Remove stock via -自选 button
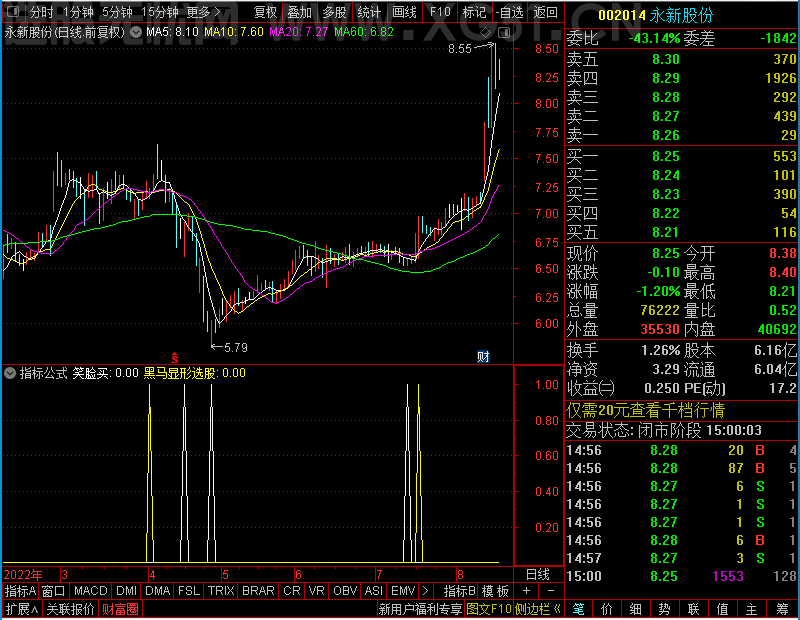The height and width of the screenshot is (620, 800). (x=510, y=11)
